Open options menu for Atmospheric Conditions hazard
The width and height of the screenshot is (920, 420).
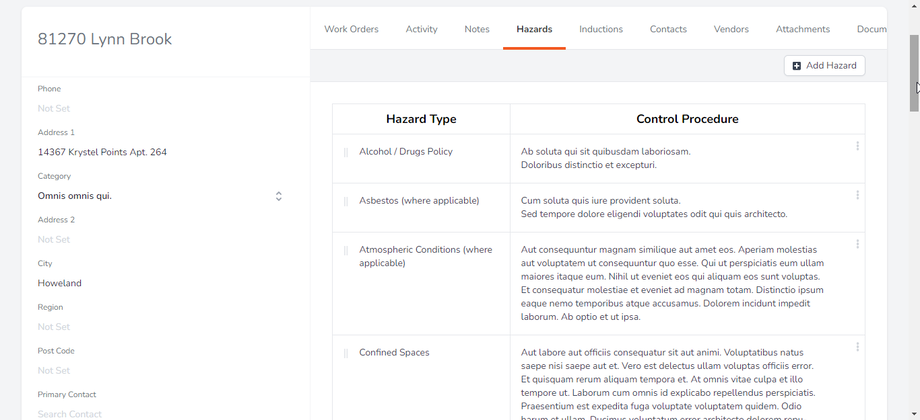pos(857,245)
